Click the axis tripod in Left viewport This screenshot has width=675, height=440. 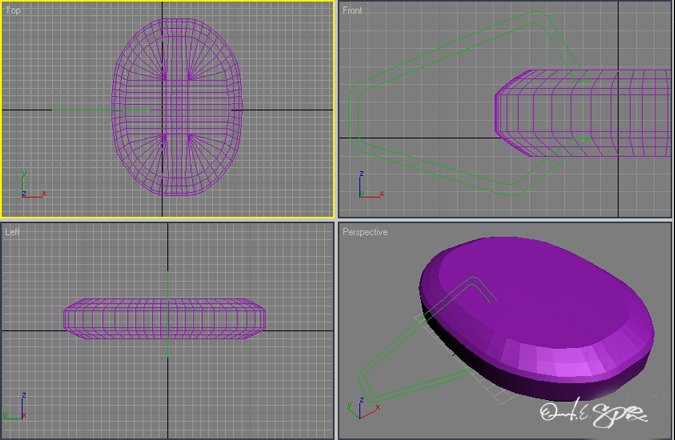16,408
